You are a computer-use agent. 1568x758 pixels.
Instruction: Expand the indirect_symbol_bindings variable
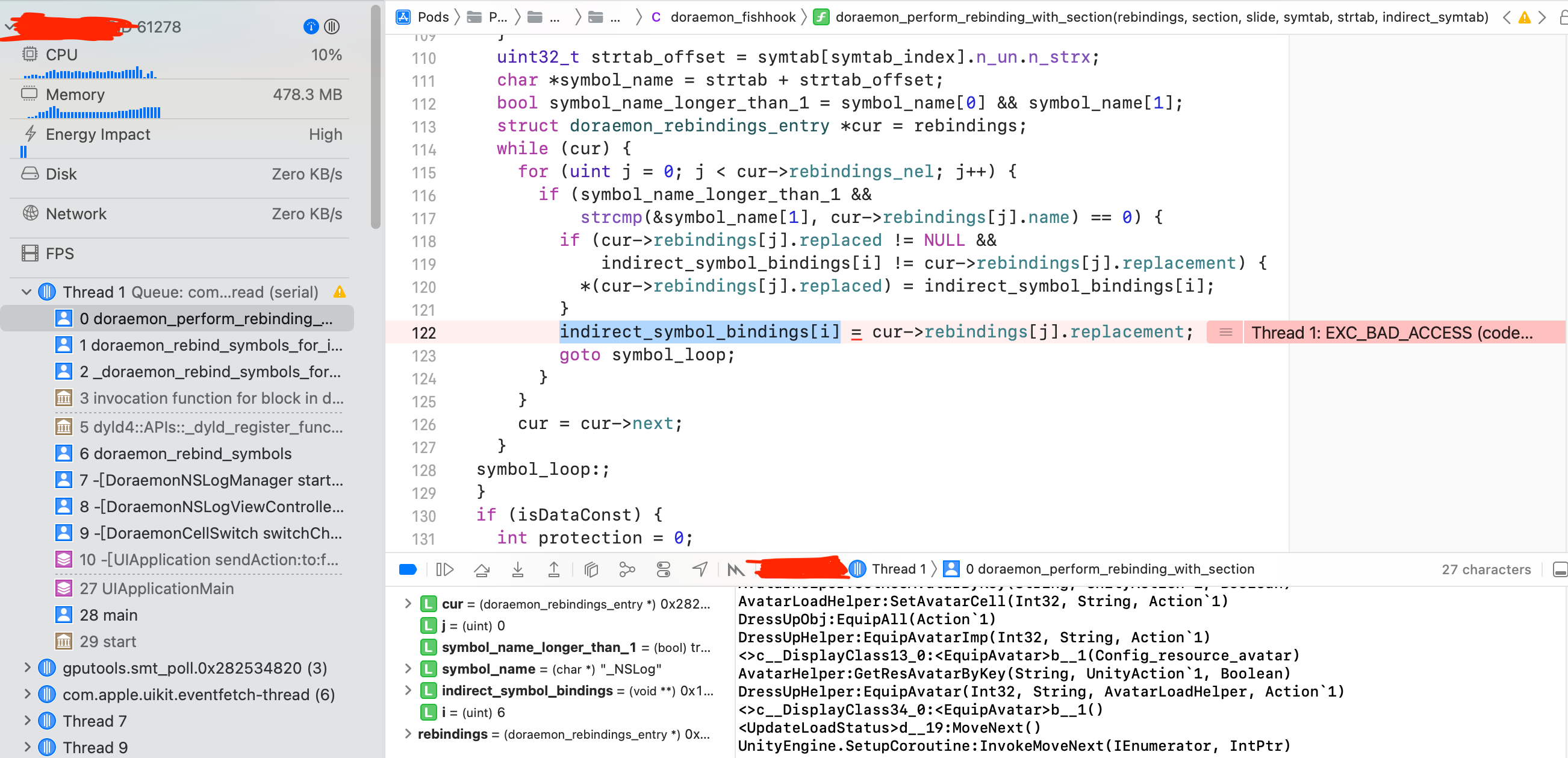pyautogui.click(x=408, y=690)
